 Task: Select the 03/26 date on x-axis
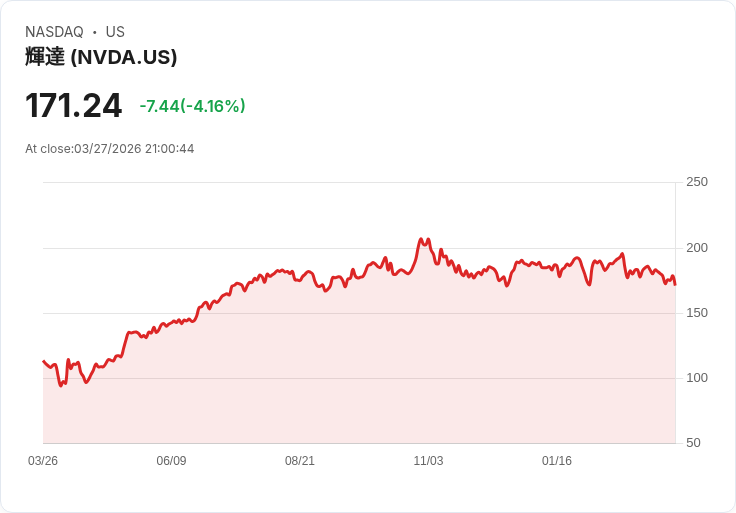pyautogui.click(x=43, y=461)
